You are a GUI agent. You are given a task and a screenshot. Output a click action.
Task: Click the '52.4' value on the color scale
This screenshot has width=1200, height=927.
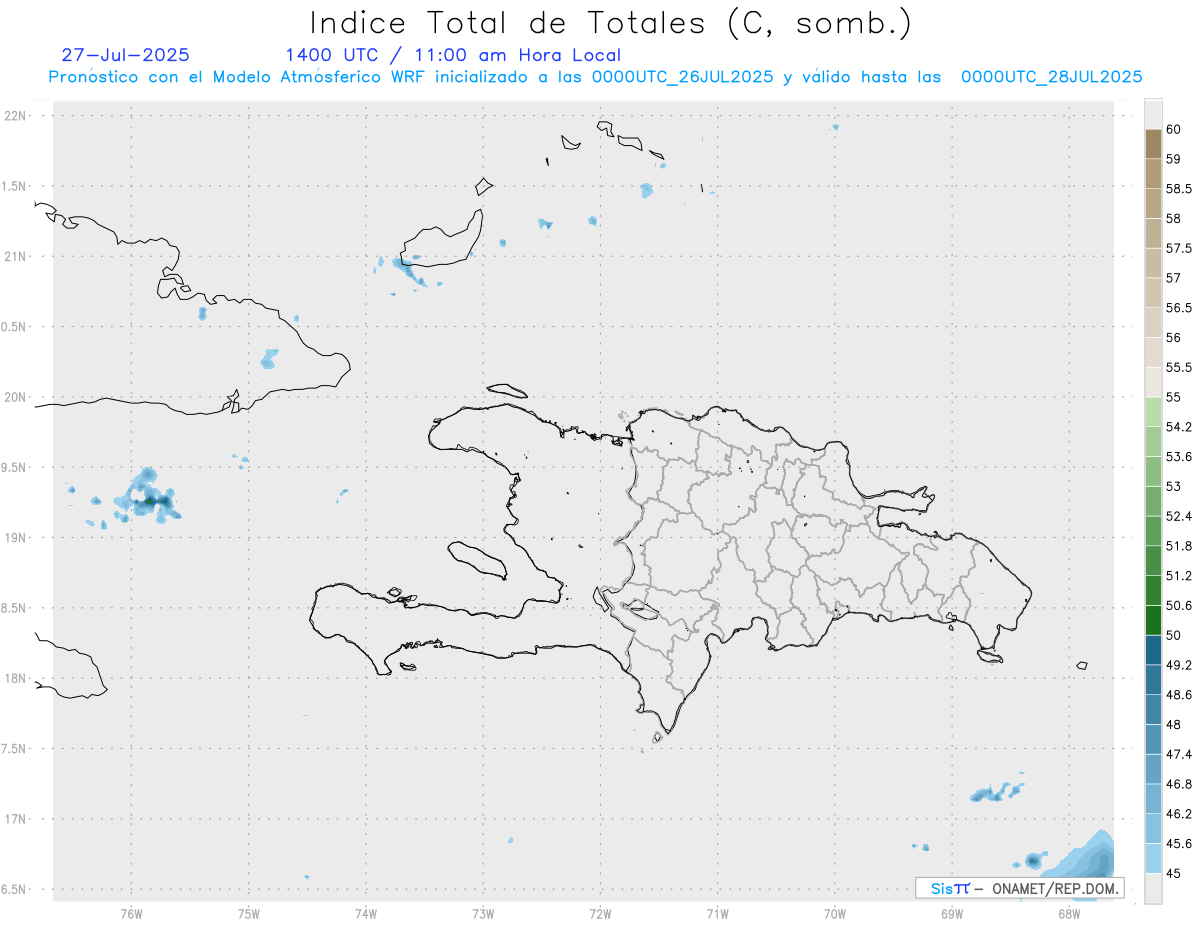coord(1178,516)
